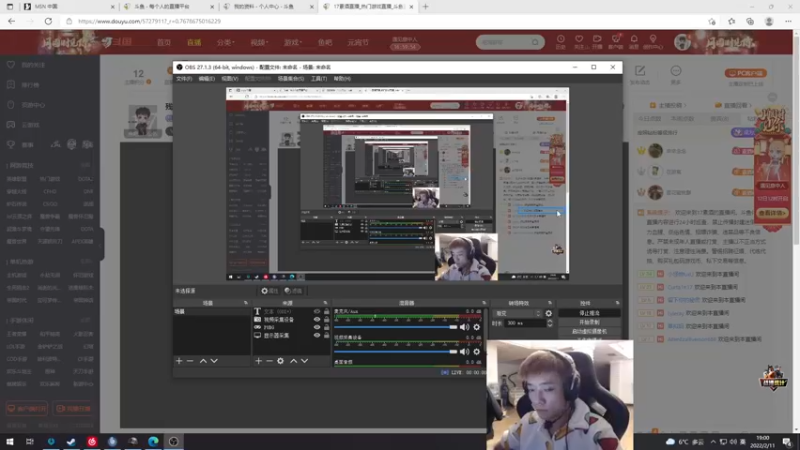The height and width of the screenshot is (450, 800).
Task: Move the scene up in list
Action: tap(203, 361)
